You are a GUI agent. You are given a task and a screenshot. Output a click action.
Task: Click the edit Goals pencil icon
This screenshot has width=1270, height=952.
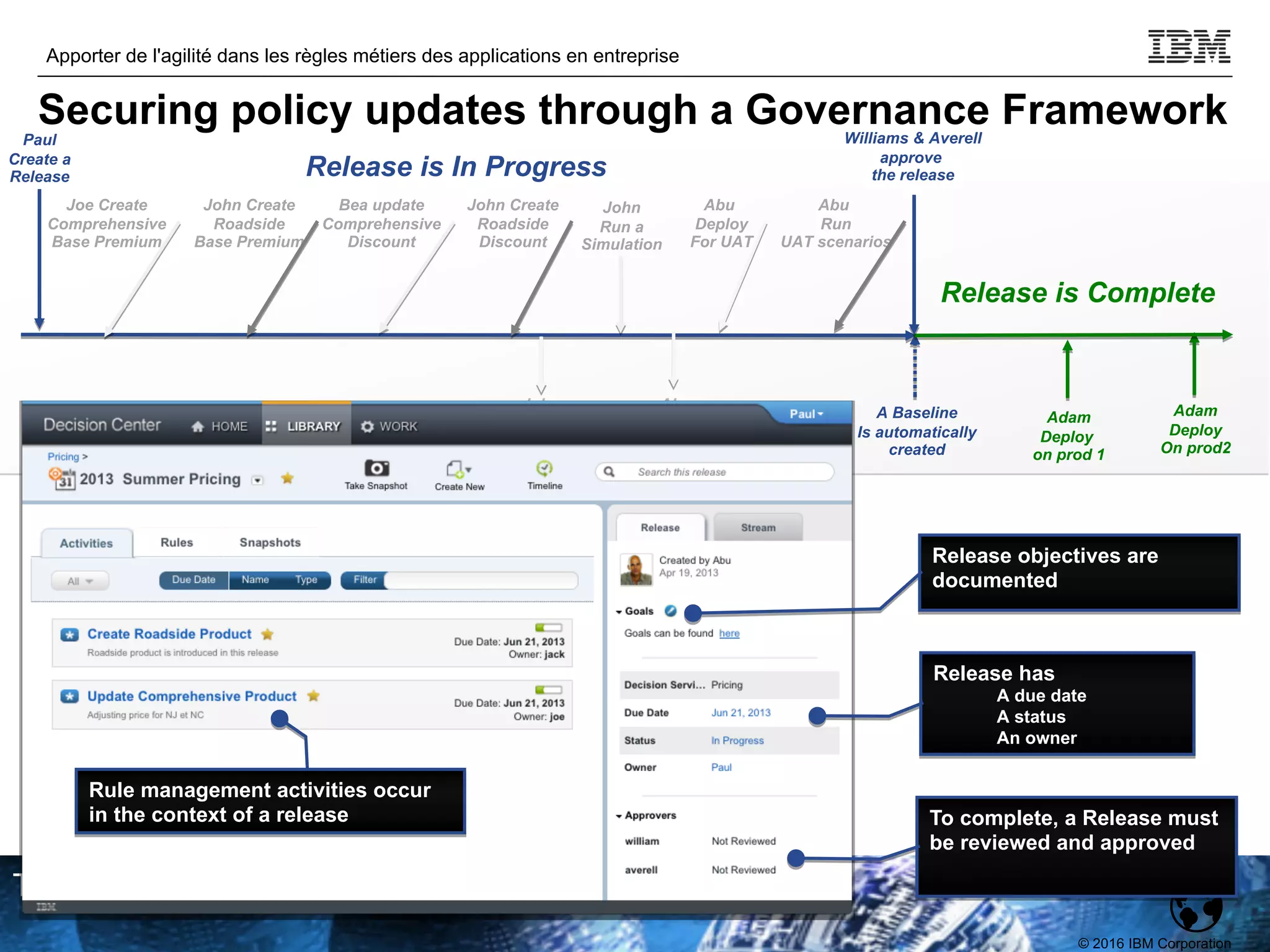click(x=670, y=610)
